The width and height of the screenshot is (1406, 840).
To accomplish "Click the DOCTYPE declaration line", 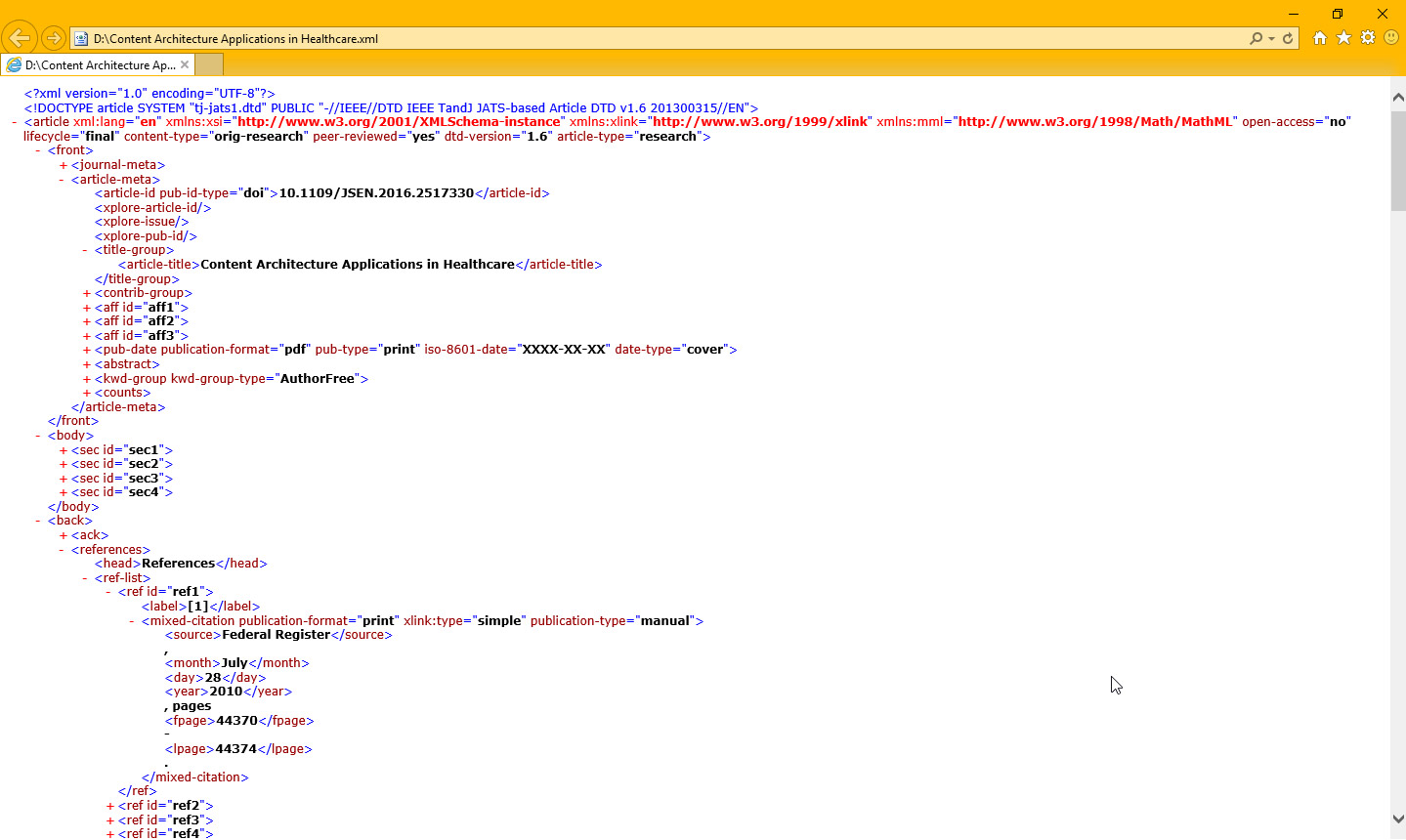I will click(391, 108).
